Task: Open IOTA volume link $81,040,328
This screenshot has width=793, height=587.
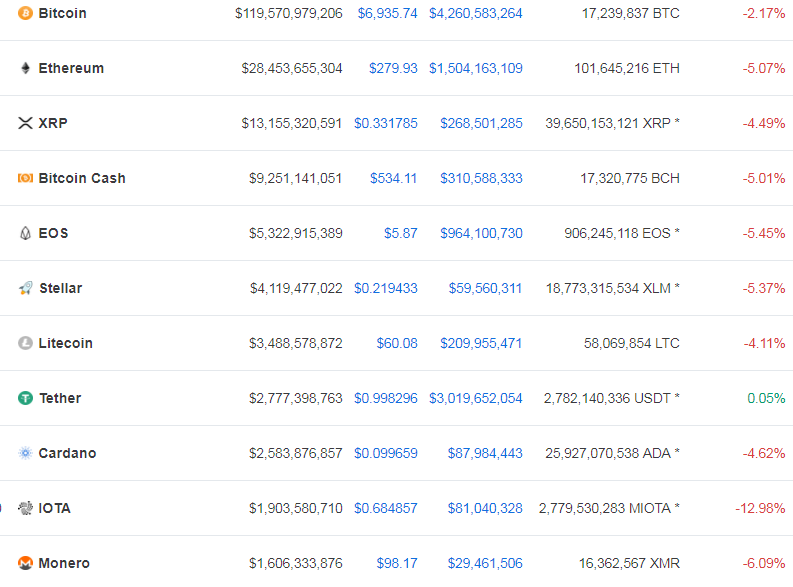Action: (485, 509)
